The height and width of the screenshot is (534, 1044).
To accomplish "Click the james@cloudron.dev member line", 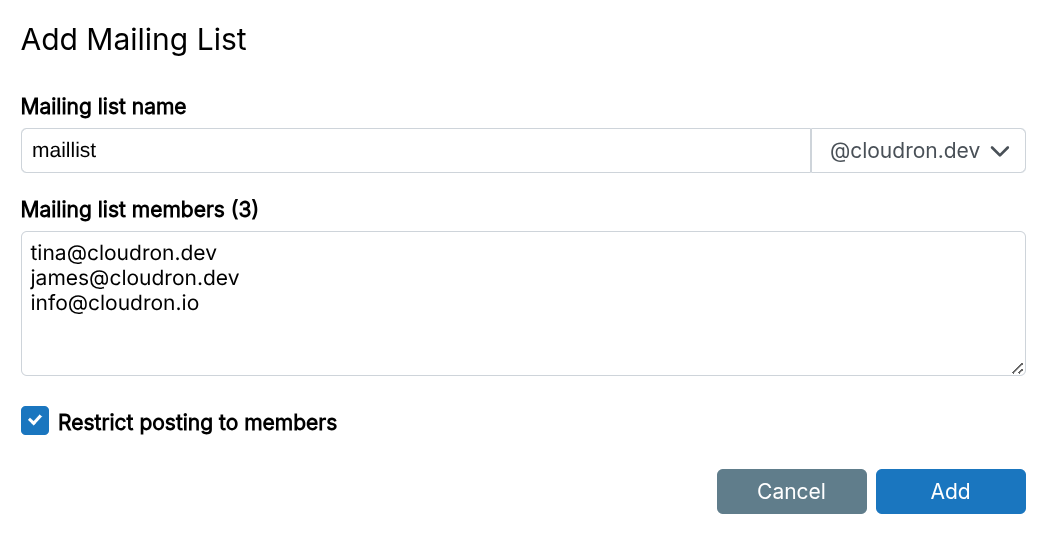I will pos(135,278).
